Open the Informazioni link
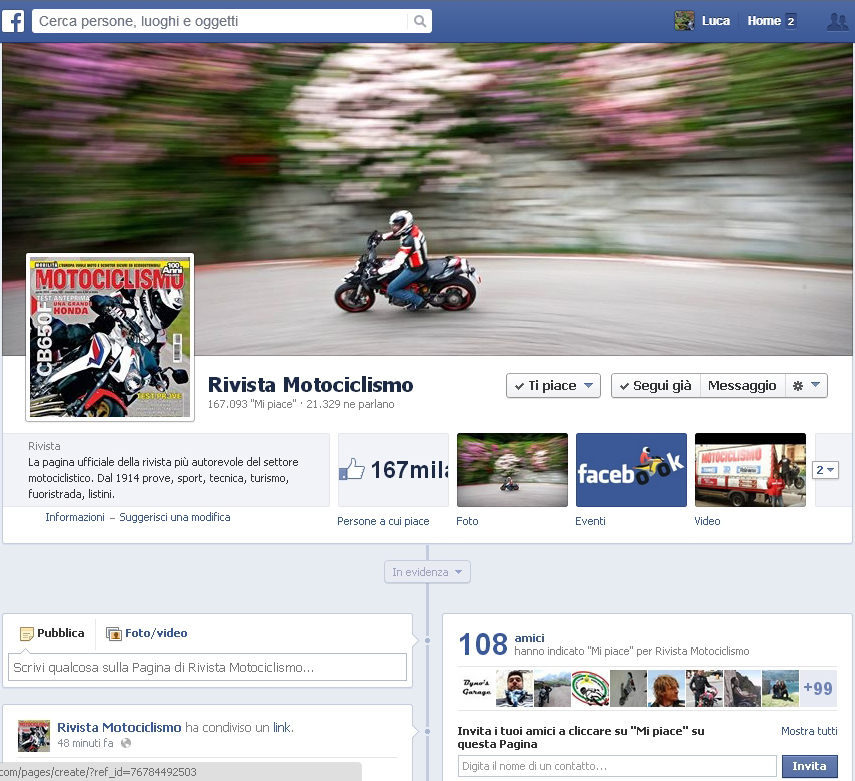This screenshot has height=781, width=855. 75,517
